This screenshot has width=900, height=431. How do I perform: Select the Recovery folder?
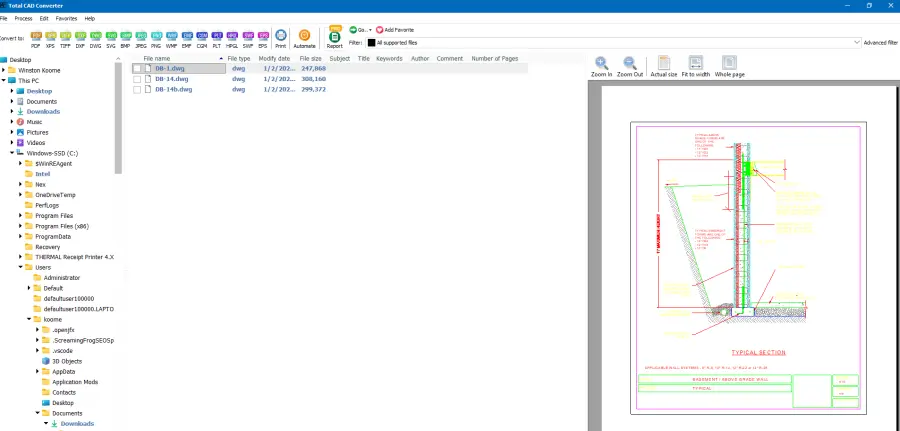coord(48,247)
